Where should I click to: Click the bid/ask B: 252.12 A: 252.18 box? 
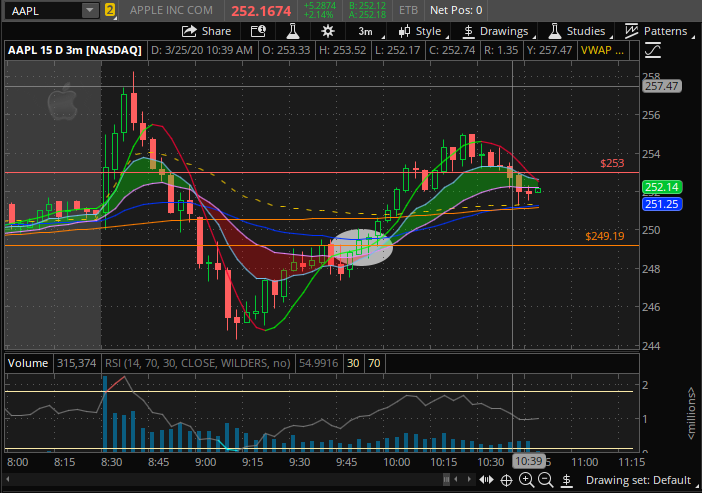367,10
